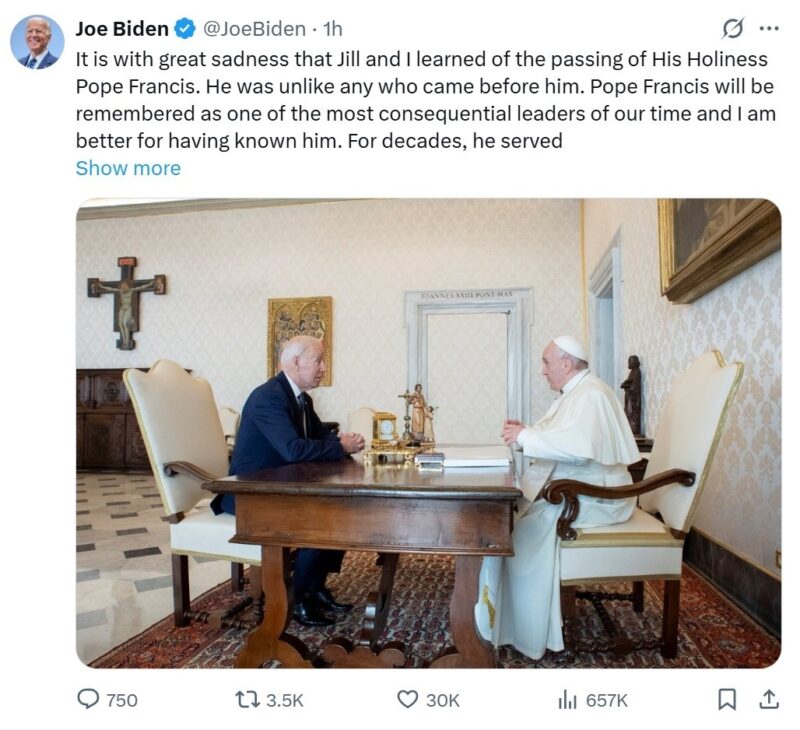Click the blue verified checkmark badge
This screenshot has width=800, height=730.
185,29
